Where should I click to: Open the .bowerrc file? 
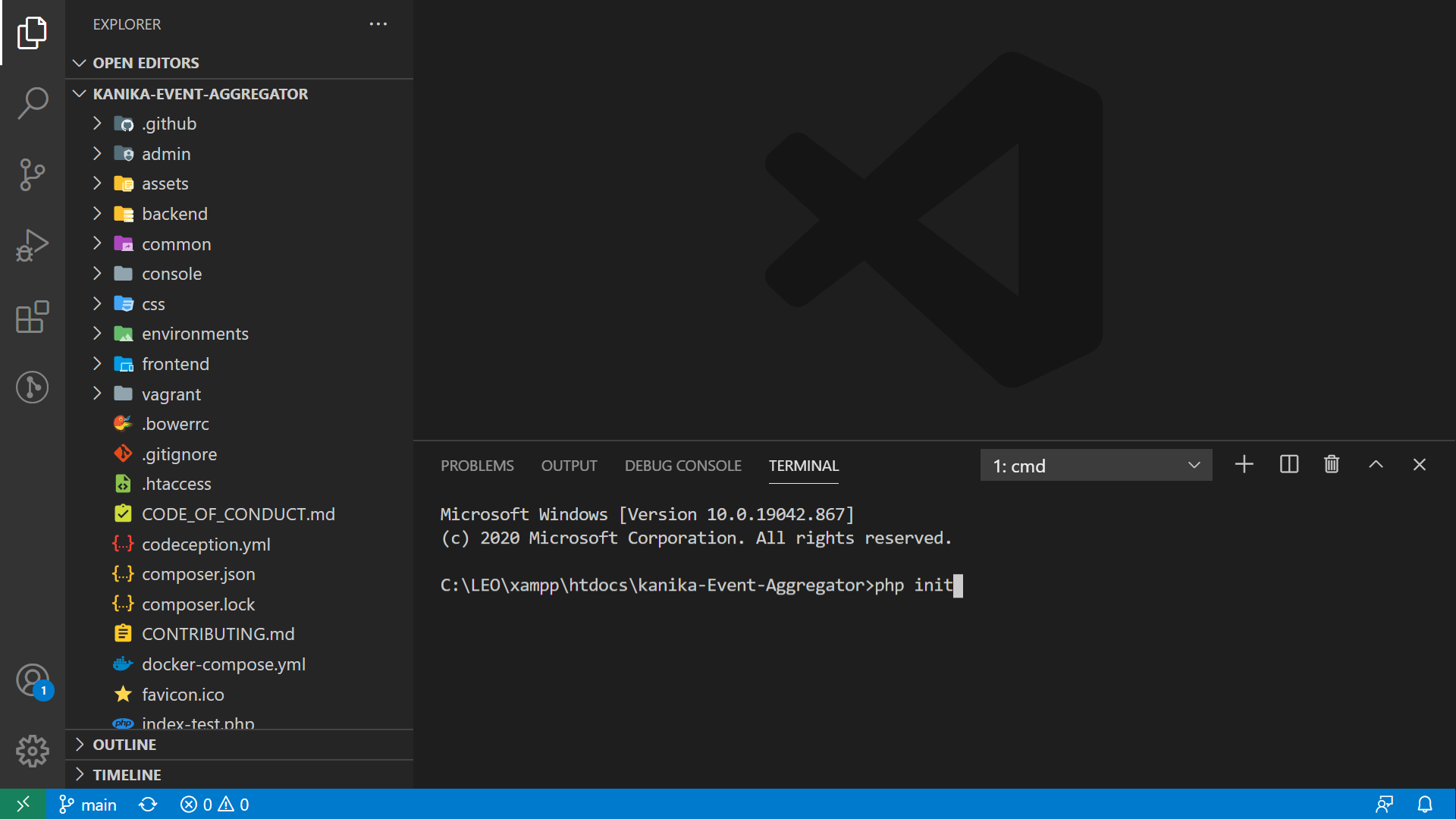(x=239, y=424)
